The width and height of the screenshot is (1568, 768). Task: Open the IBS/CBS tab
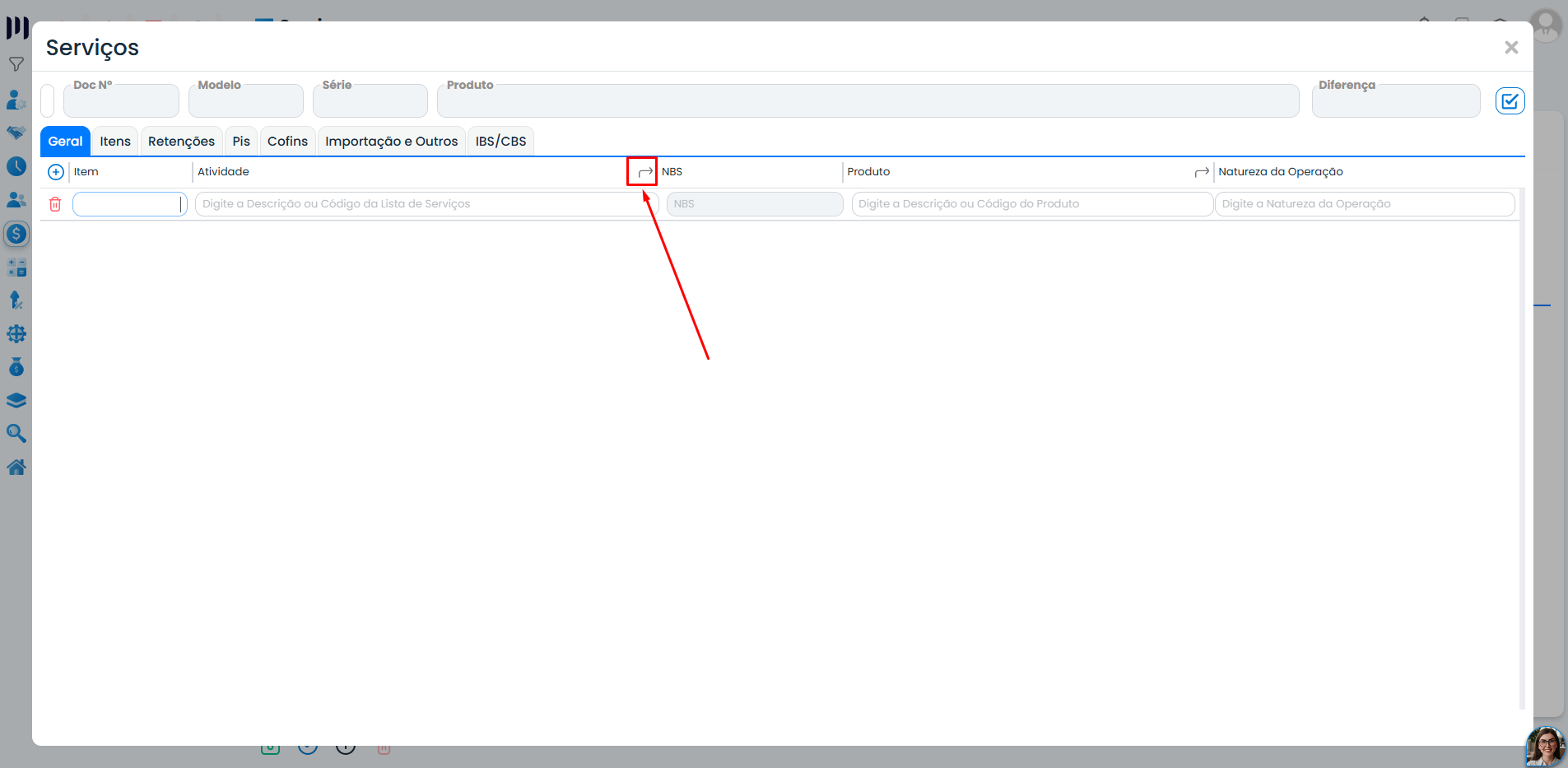pos(500,142)
